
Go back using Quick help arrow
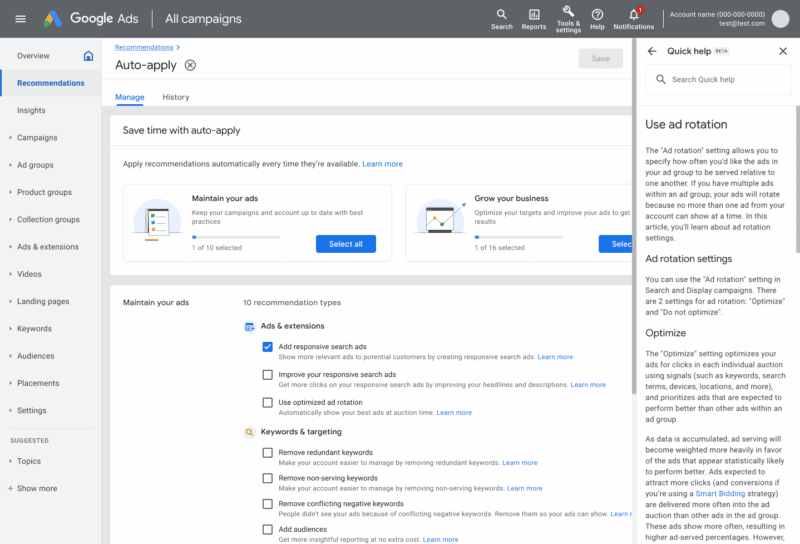tap(652, 51)
